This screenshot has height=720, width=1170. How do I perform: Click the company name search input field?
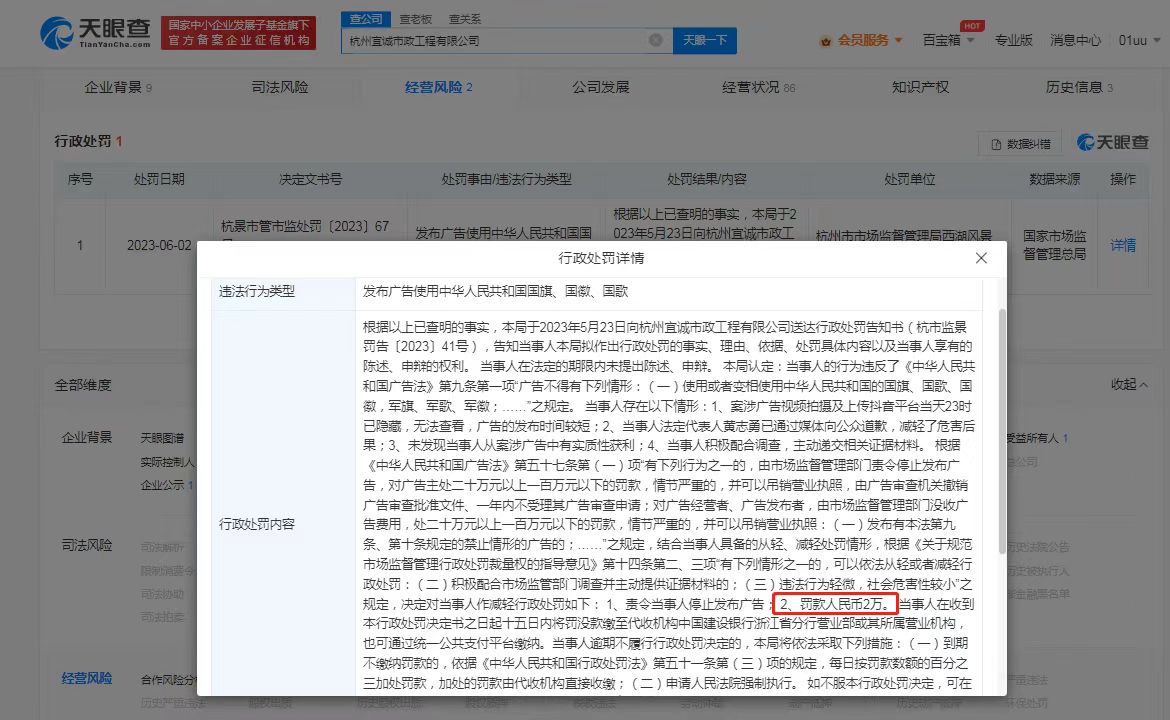tap(495, 41)
